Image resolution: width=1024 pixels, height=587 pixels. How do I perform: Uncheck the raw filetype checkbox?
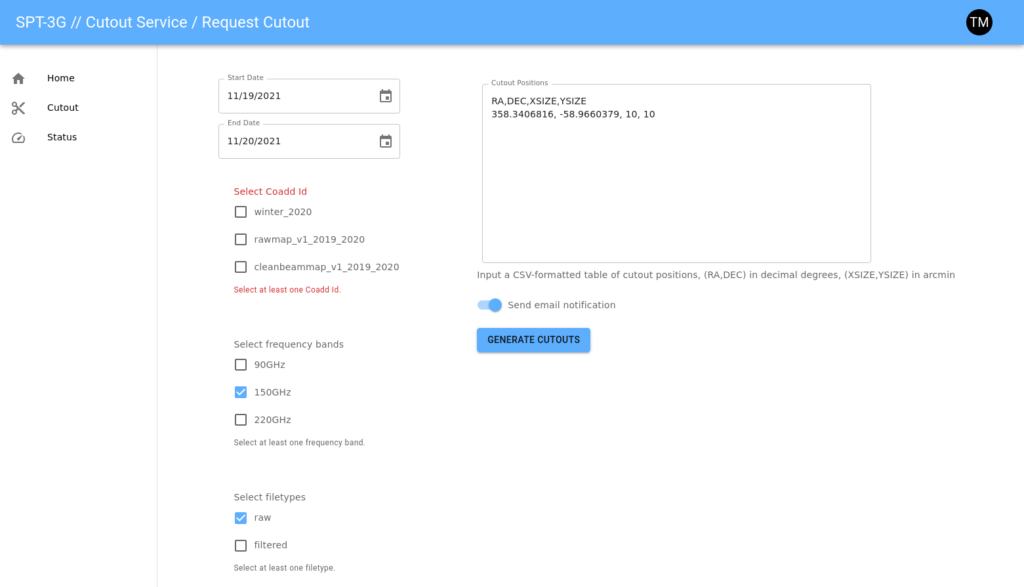point(240,517)
